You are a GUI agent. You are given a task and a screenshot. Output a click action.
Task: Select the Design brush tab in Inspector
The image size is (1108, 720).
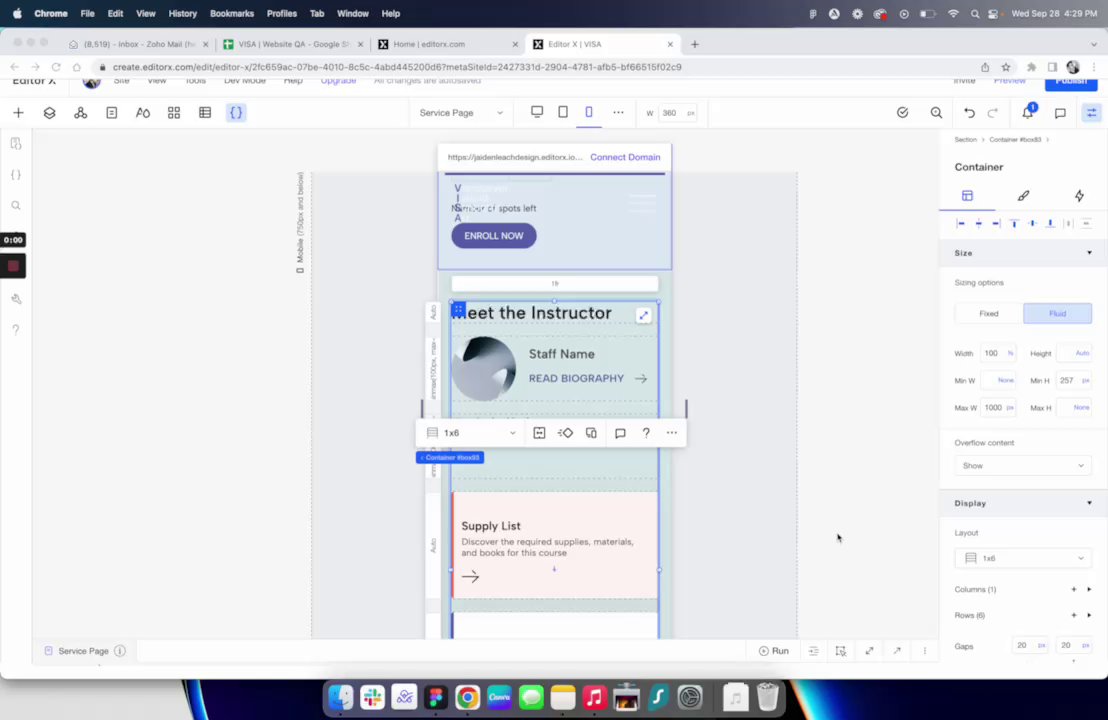click(1023, 196)
